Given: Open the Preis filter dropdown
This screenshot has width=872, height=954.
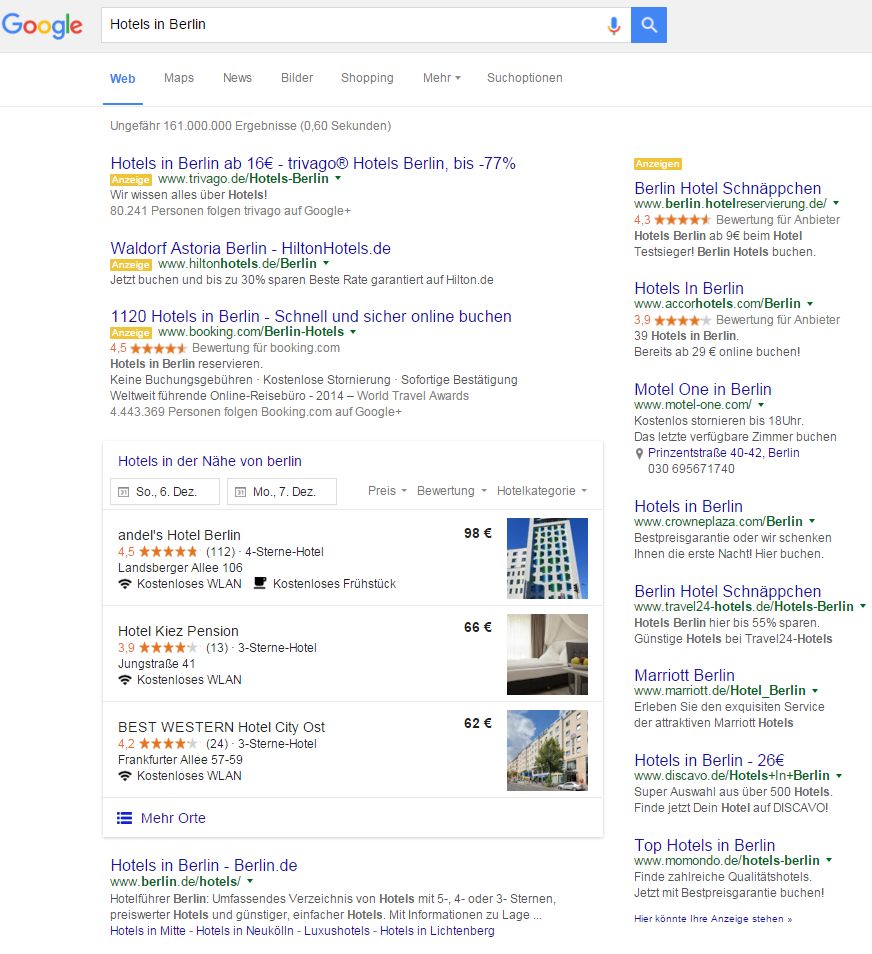Looking at the screenshot, I should [x=387, y=491].
